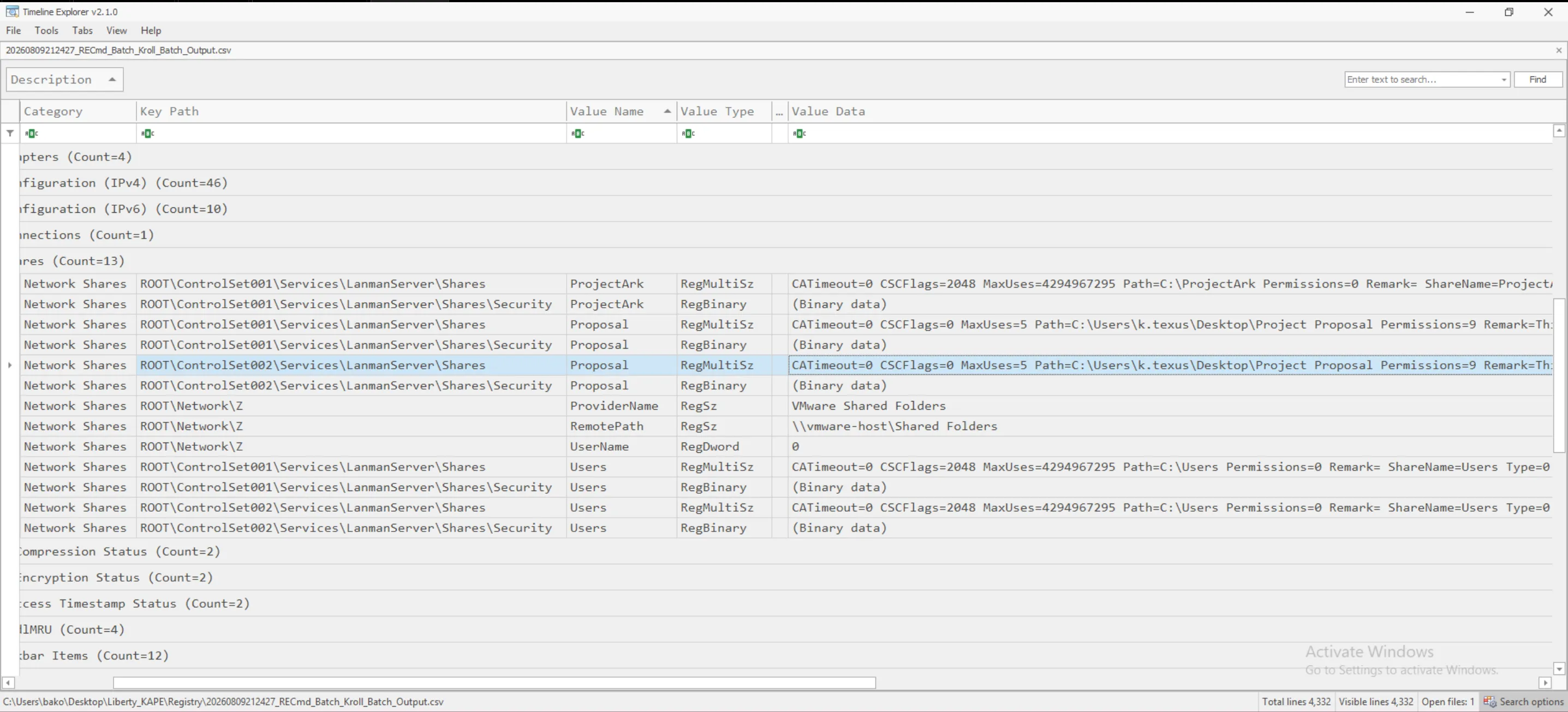Select the 'cess Timestamp Status (Count=2)' group row

785,603
